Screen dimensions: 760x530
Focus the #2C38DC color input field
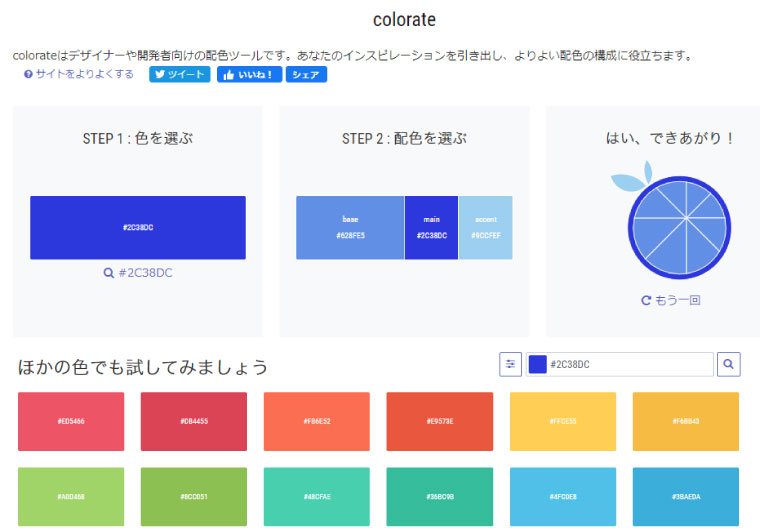pos(620,364)
